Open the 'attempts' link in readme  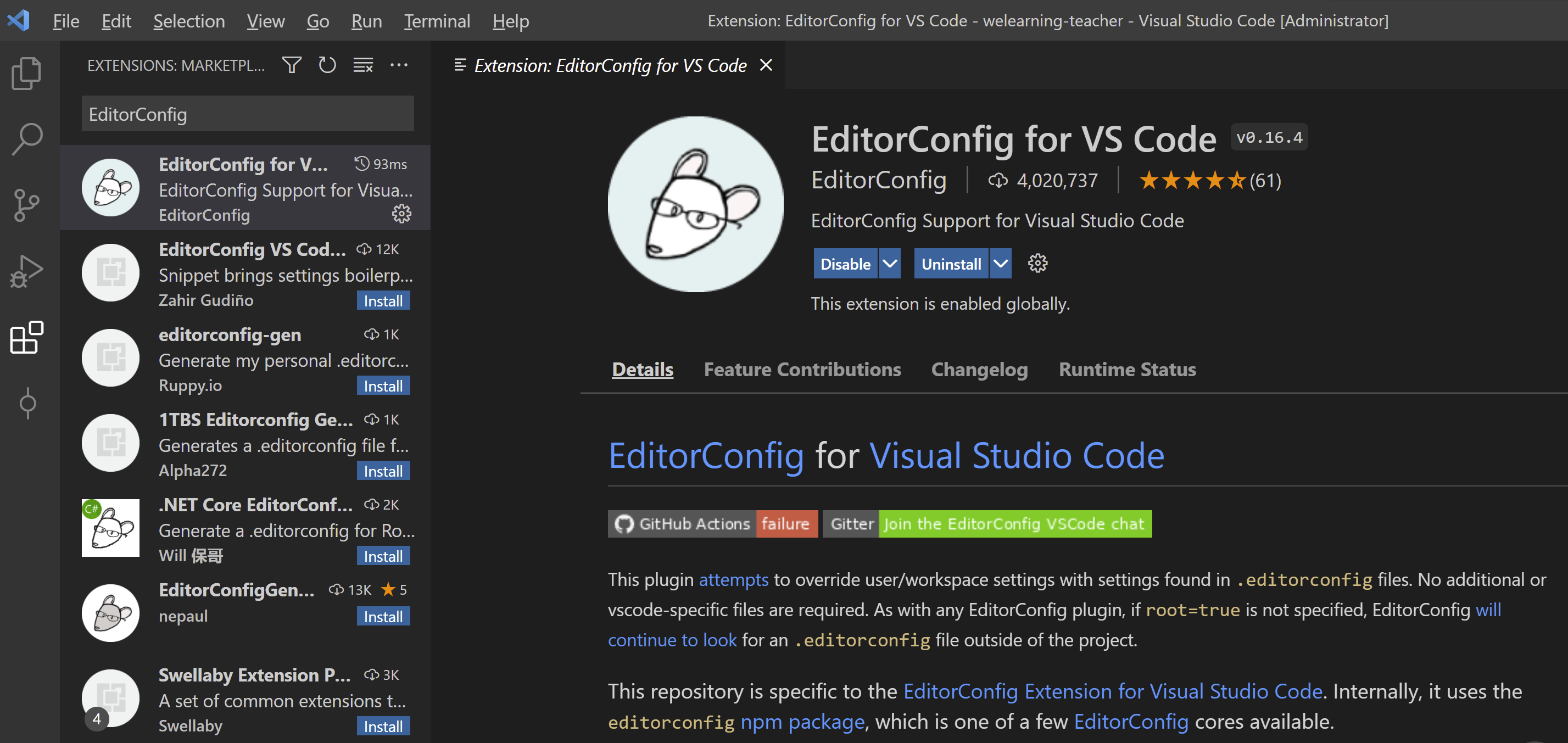coord(734,579)
